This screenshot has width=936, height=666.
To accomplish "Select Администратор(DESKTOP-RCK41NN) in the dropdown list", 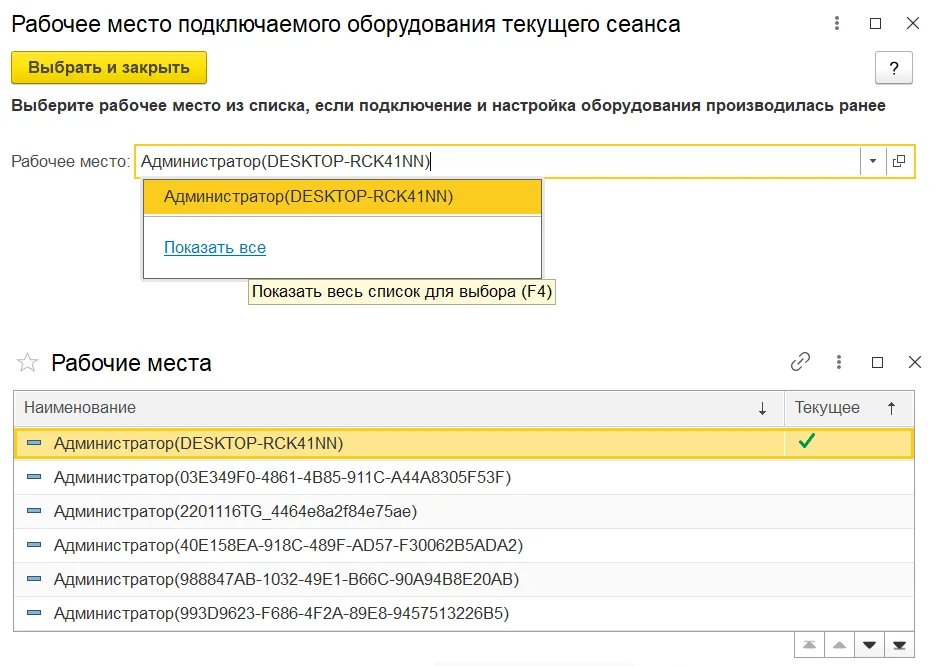I will [x=343, y=197].
